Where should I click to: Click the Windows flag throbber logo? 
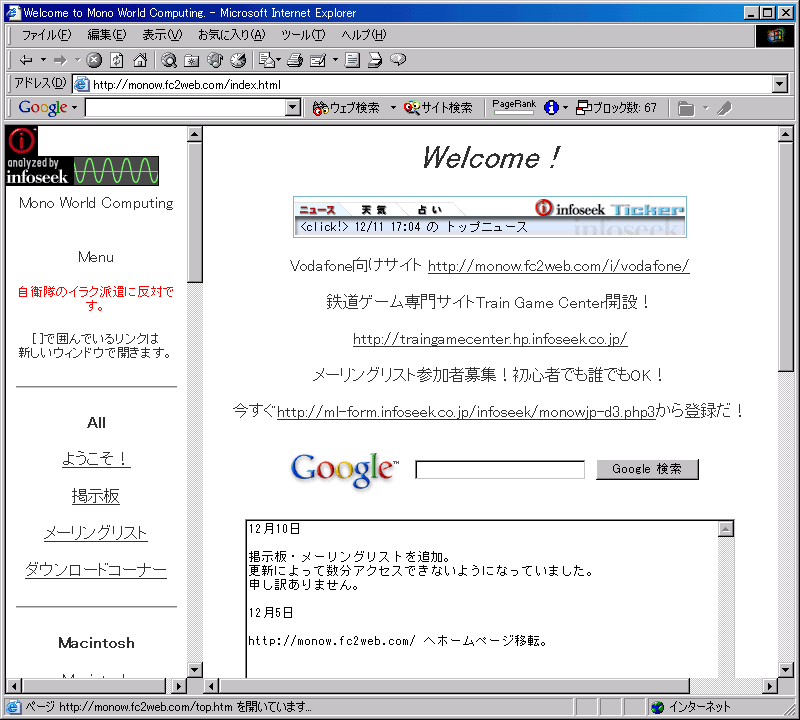coord(774,35)
